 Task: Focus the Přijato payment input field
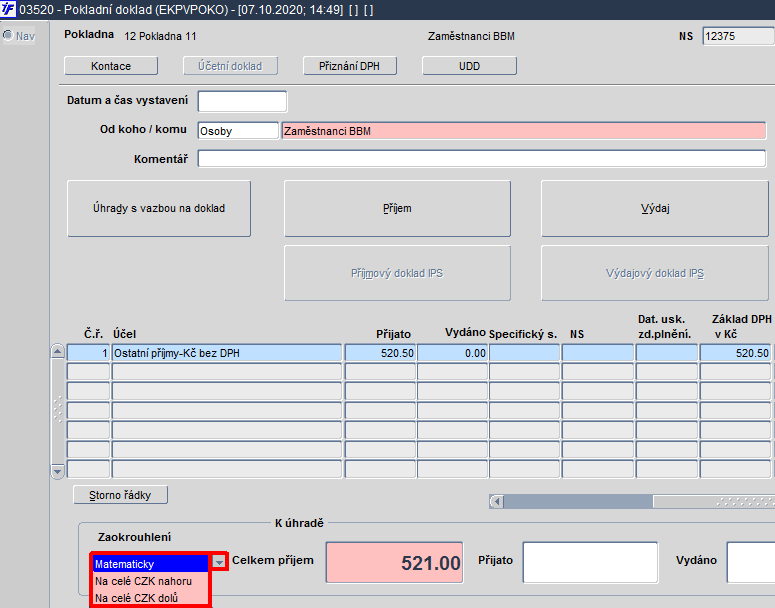tap(590, 563)
